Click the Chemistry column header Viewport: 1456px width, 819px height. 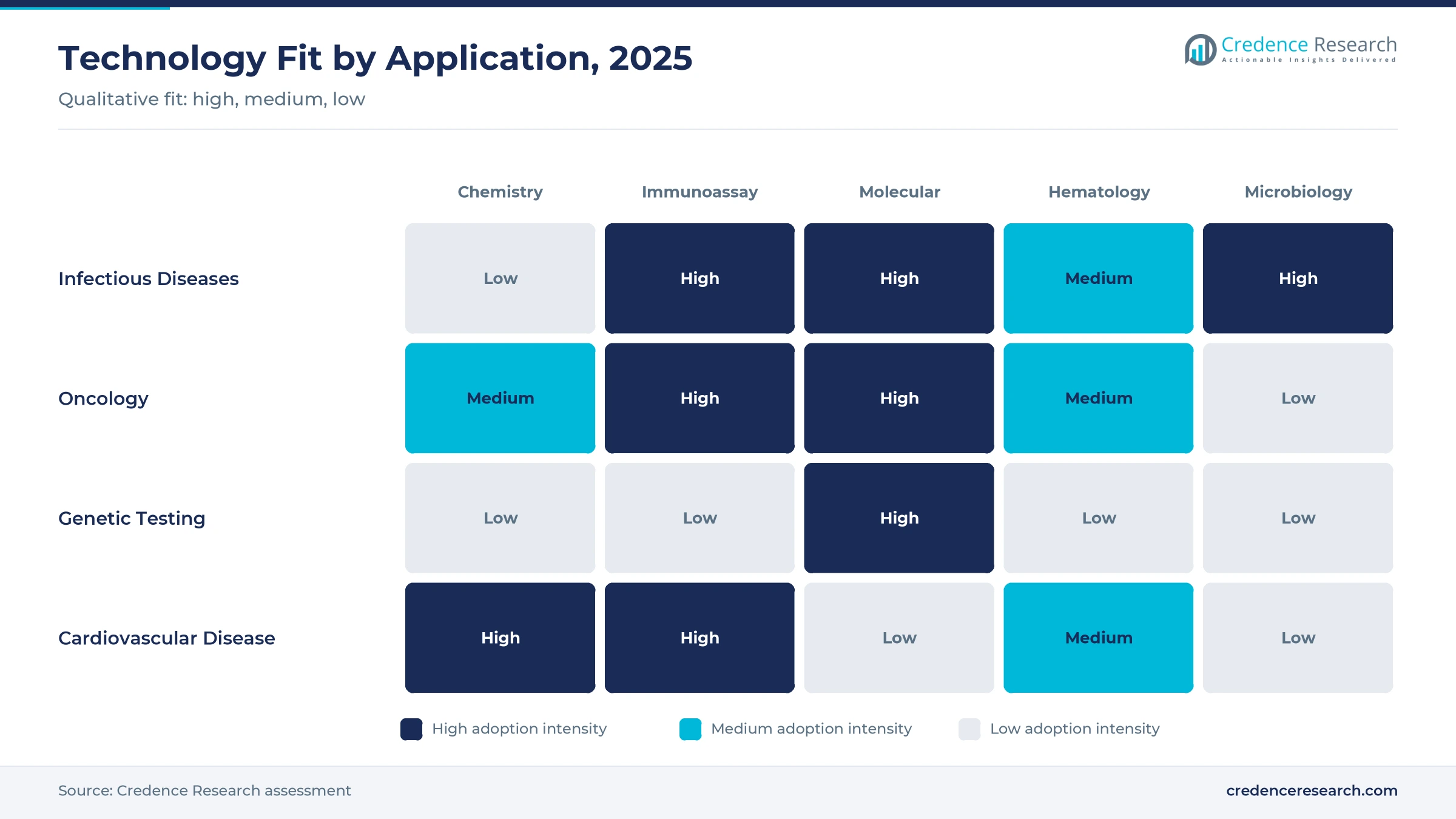(500, 192)
